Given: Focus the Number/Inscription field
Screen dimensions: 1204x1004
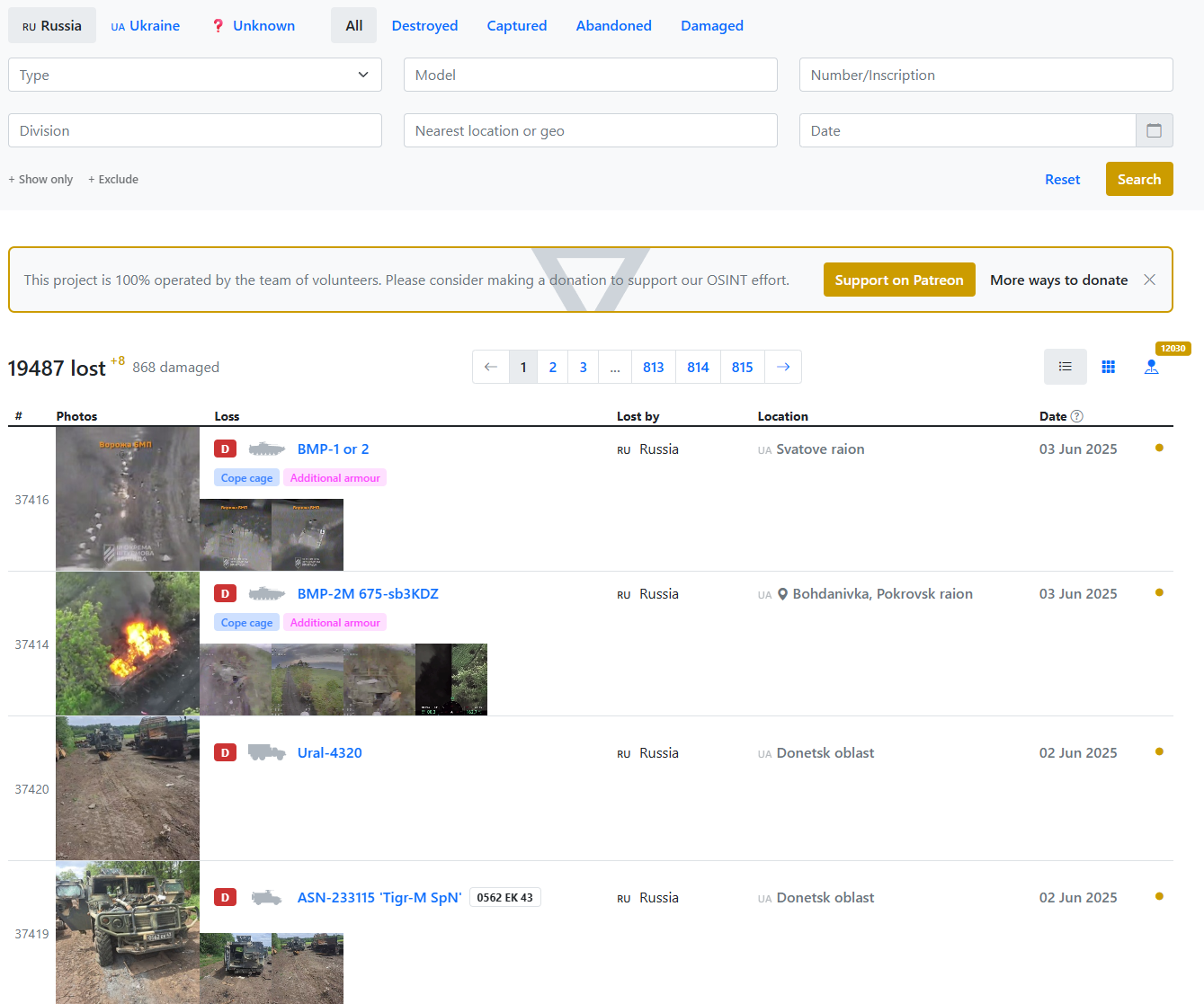Looking at the screenshot, I should [986, 75].
